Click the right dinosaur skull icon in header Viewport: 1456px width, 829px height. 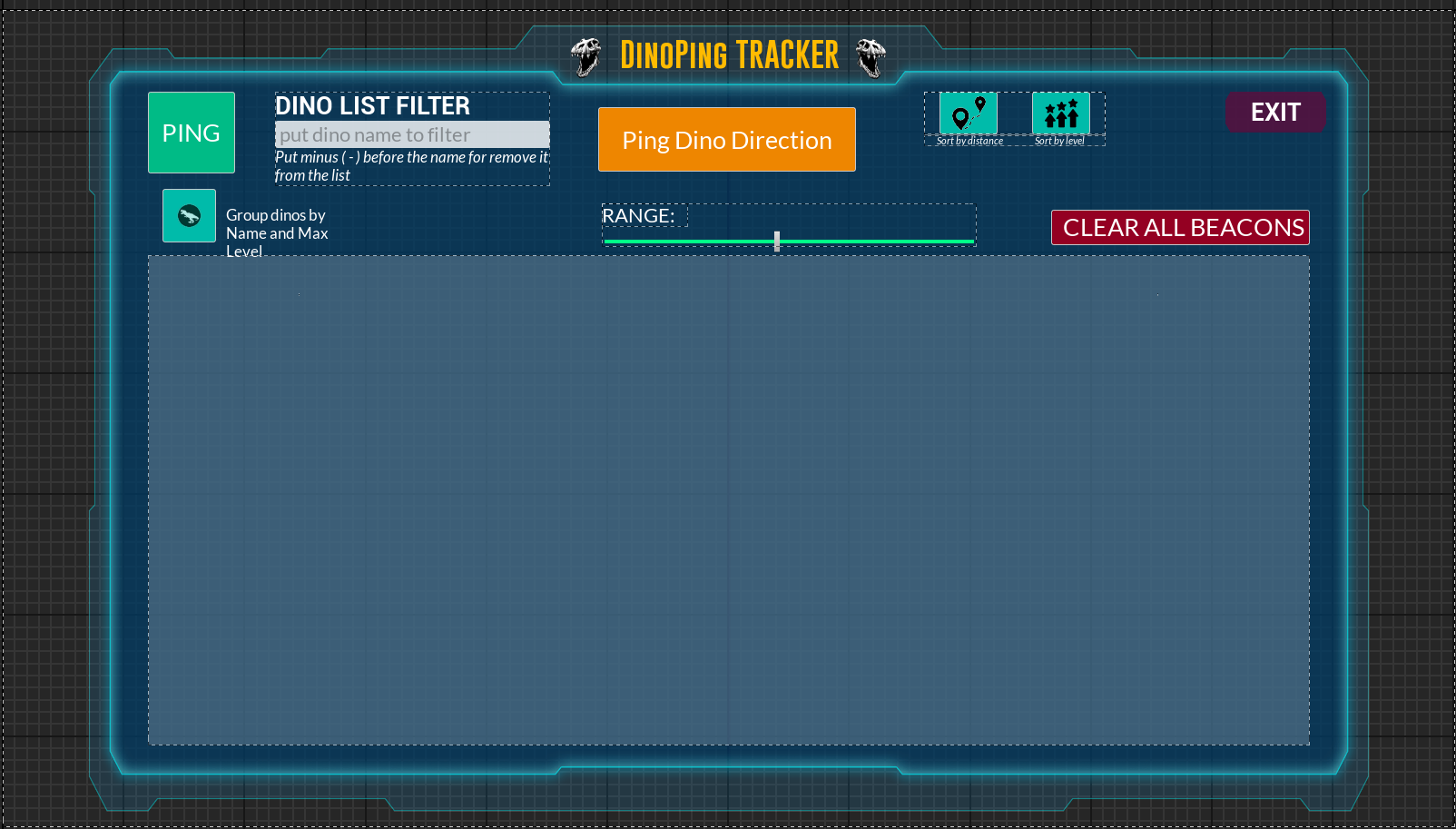pos(871,57)
